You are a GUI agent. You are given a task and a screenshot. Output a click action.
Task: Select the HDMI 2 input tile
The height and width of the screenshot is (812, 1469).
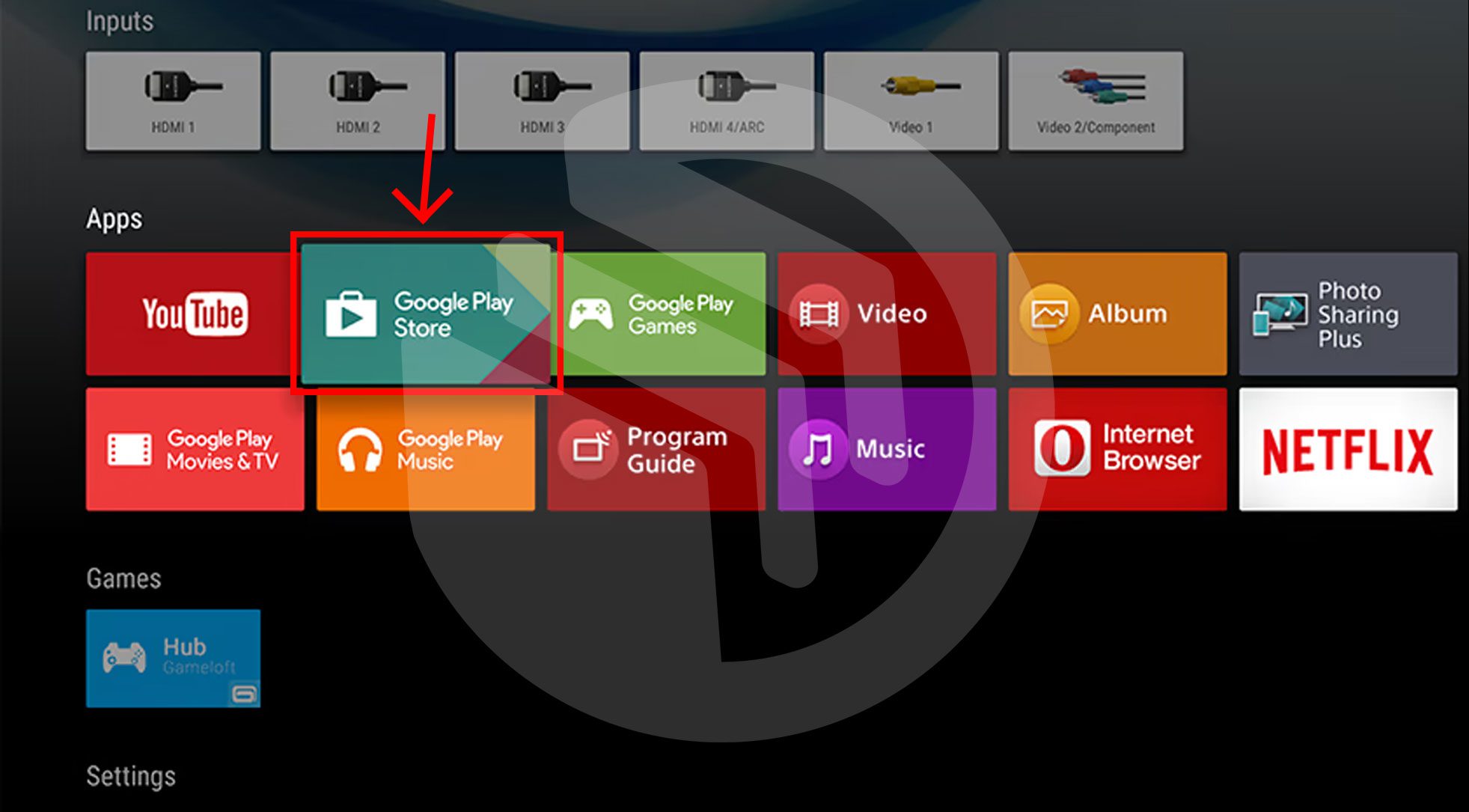[x=358, y=101]
